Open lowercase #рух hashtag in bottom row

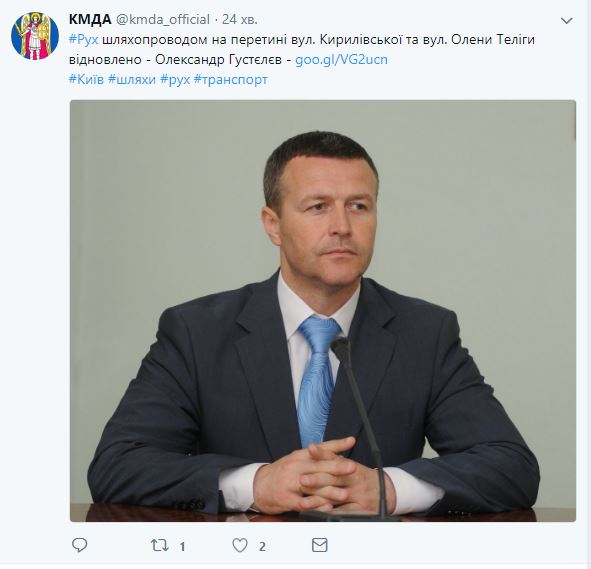(175, 80)
